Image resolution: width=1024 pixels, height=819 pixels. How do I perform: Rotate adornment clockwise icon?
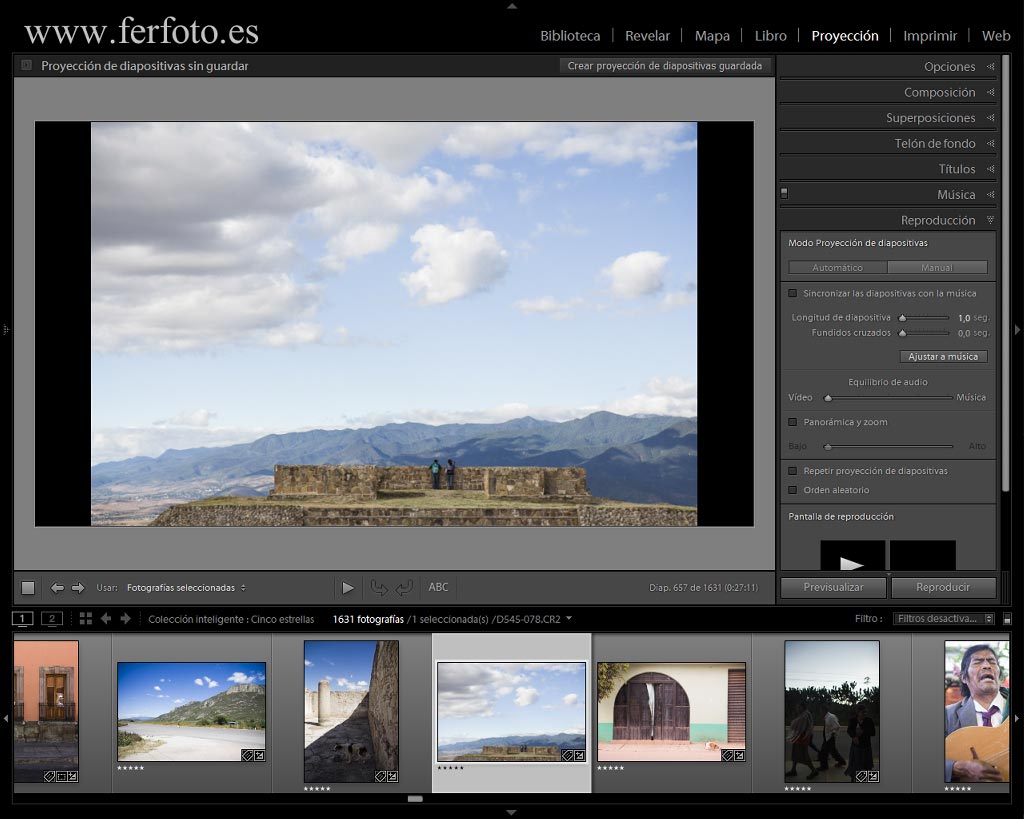(404, 588)
